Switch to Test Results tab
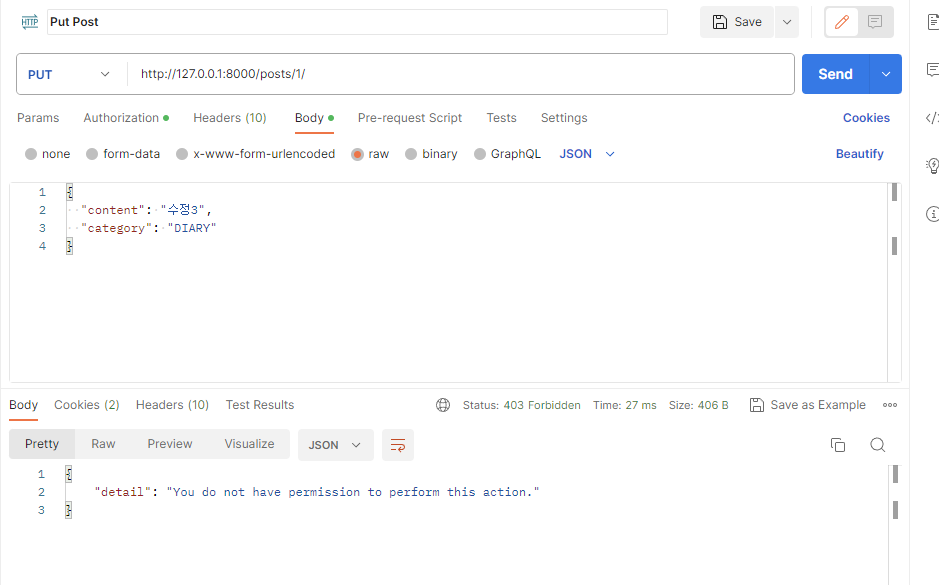 [260, 405]
